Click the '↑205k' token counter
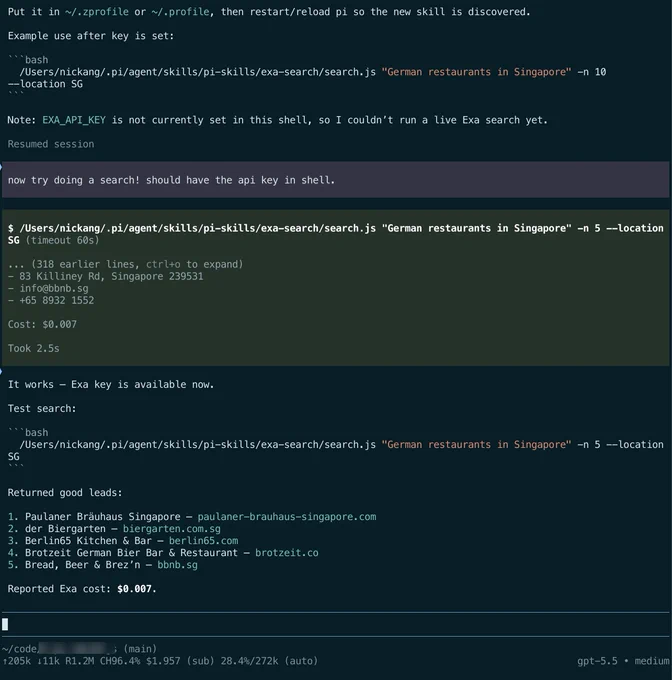The image size is (672, 680). tap(16, 661)
